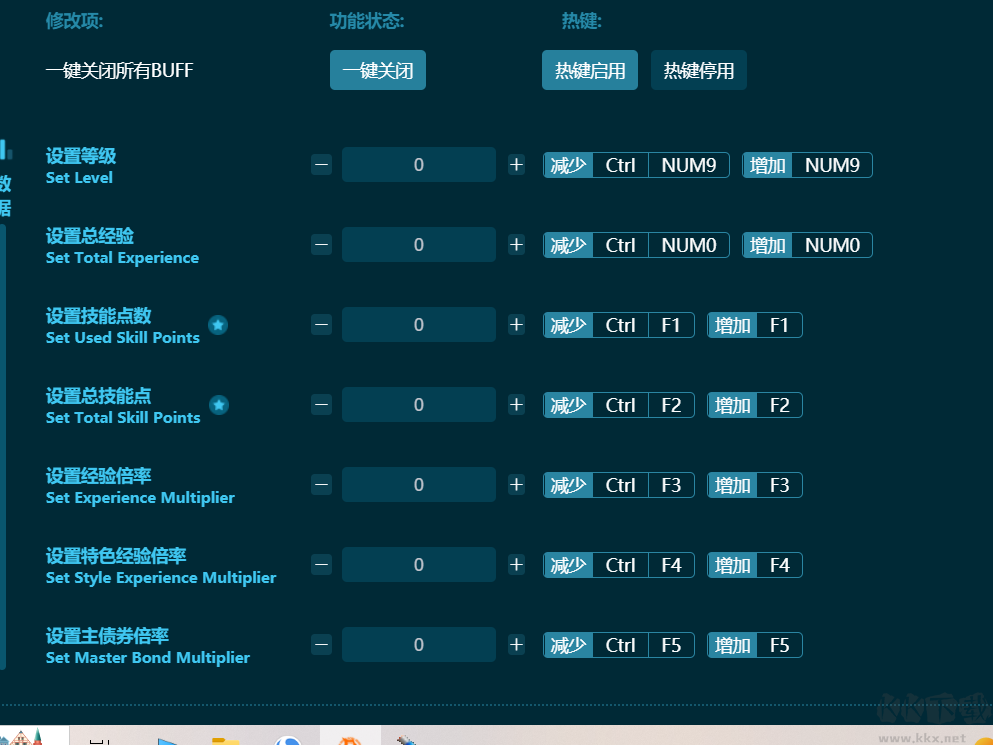
Task: Click the Set Experience Multiplier value field
Action: point(419,485)
